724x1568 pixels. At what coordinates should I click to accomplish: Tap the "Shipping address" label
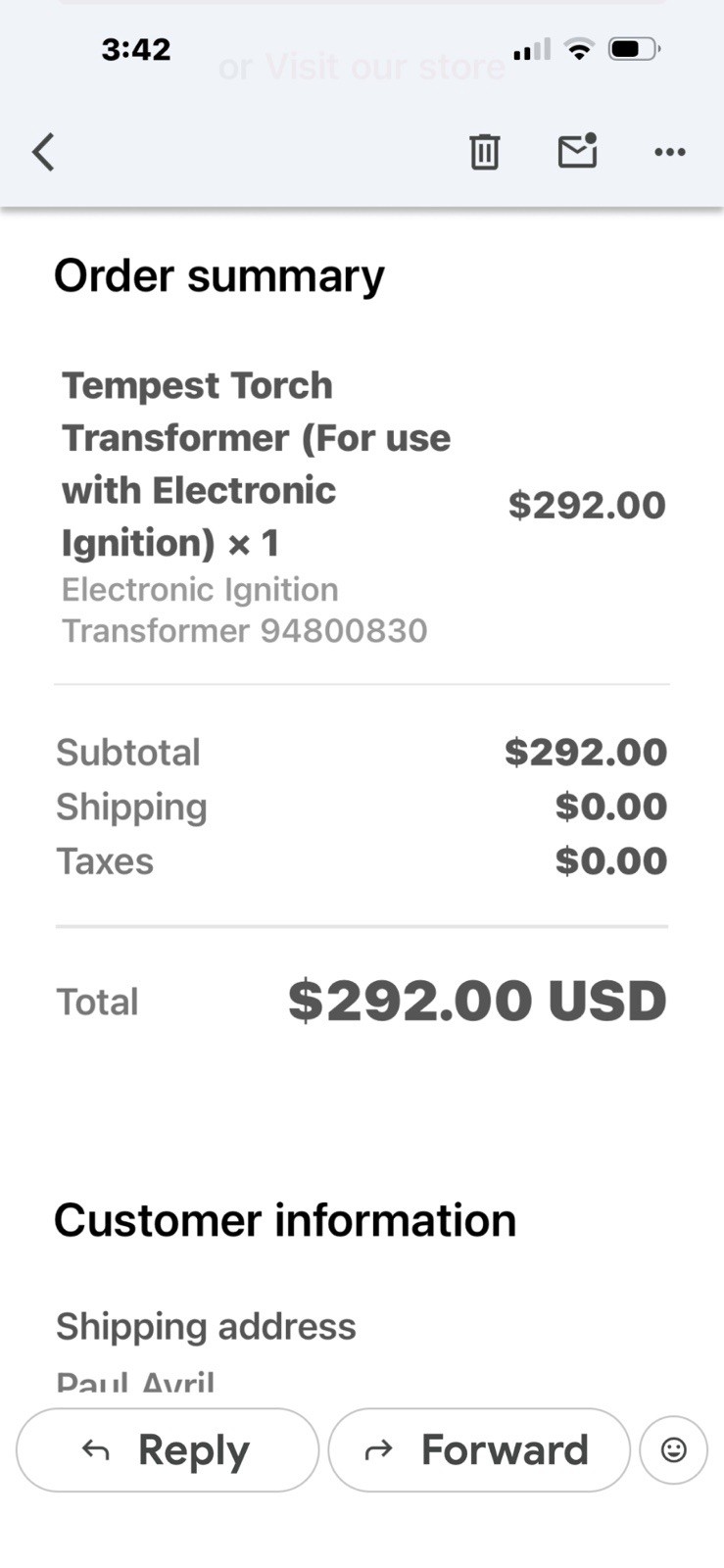click(206, 1326)
